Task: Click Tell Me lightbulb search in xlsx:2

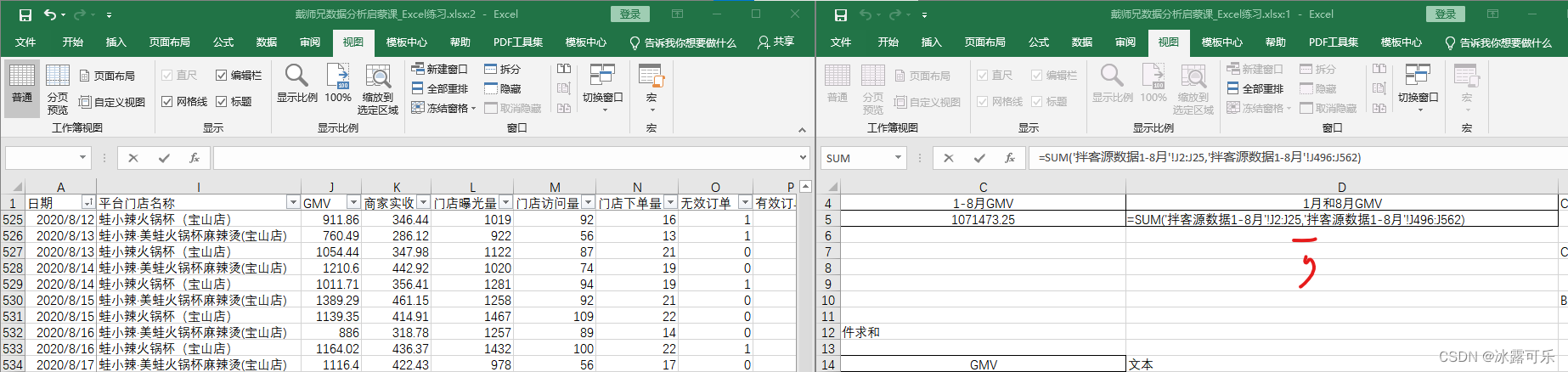Action: [683, 42]
